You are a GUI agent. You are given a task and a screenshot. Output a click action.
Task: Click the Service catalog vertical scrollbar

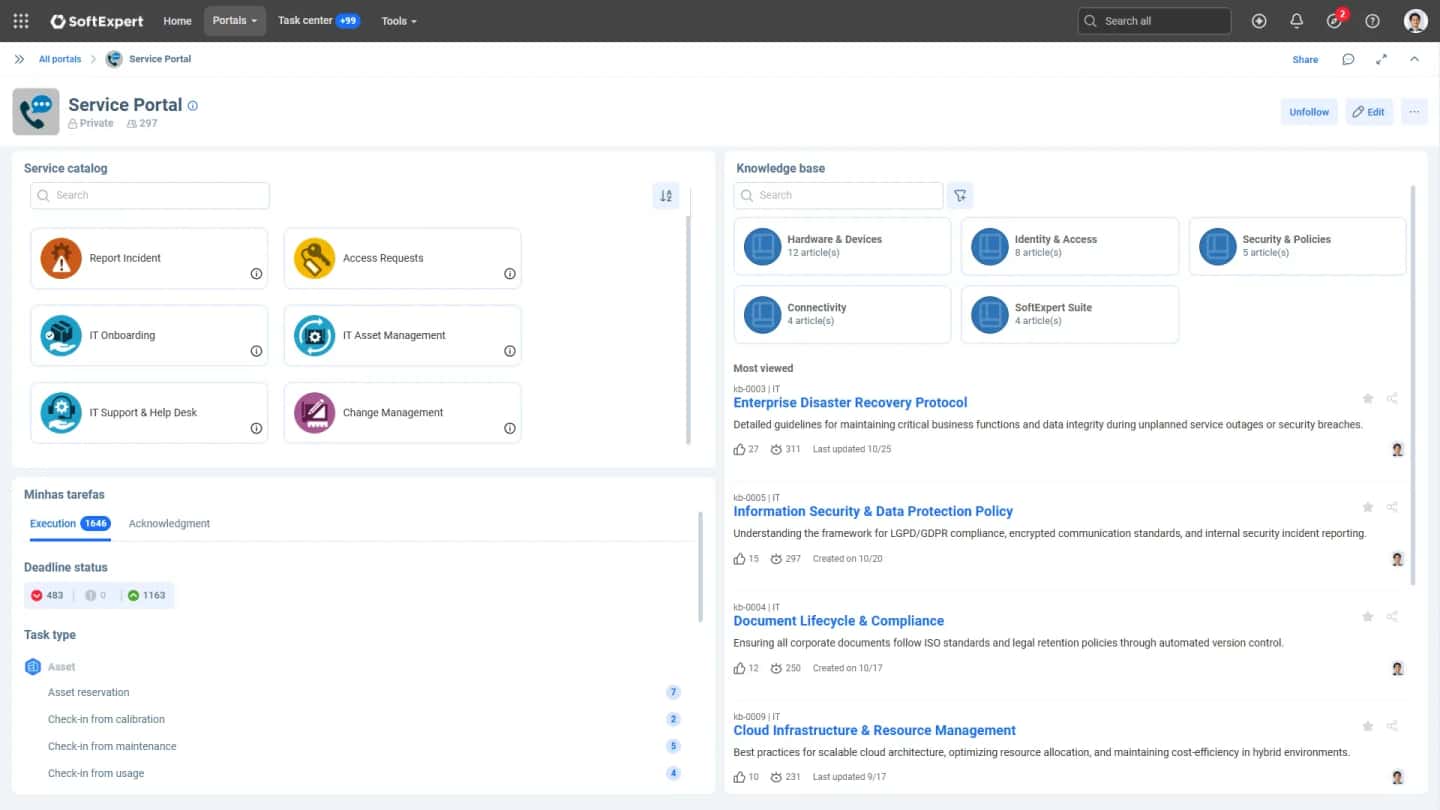(x=688, y=329)
